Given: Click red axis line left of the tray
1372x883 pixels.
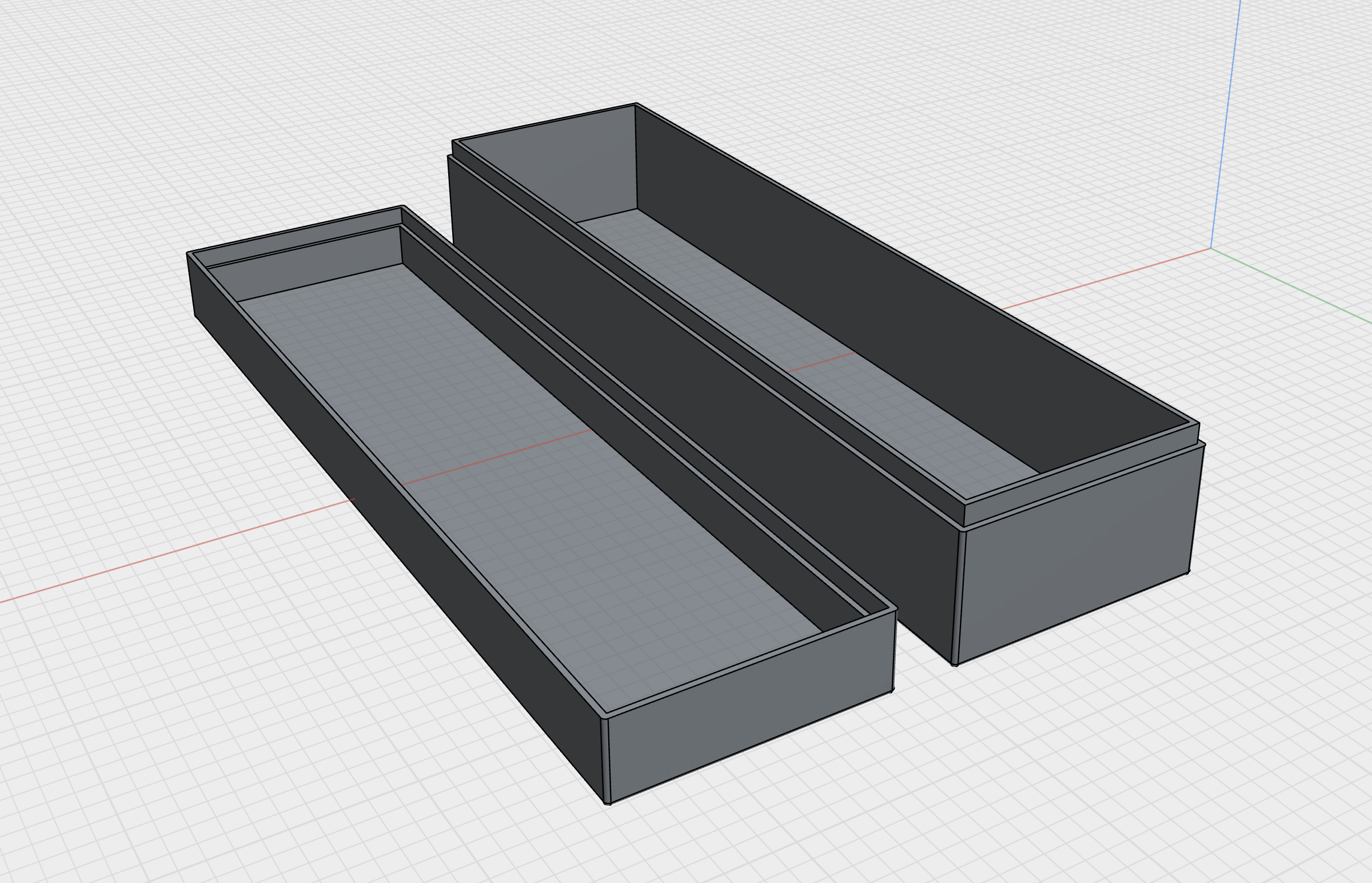Looking at the screenshot, I should tap(172, 552).
